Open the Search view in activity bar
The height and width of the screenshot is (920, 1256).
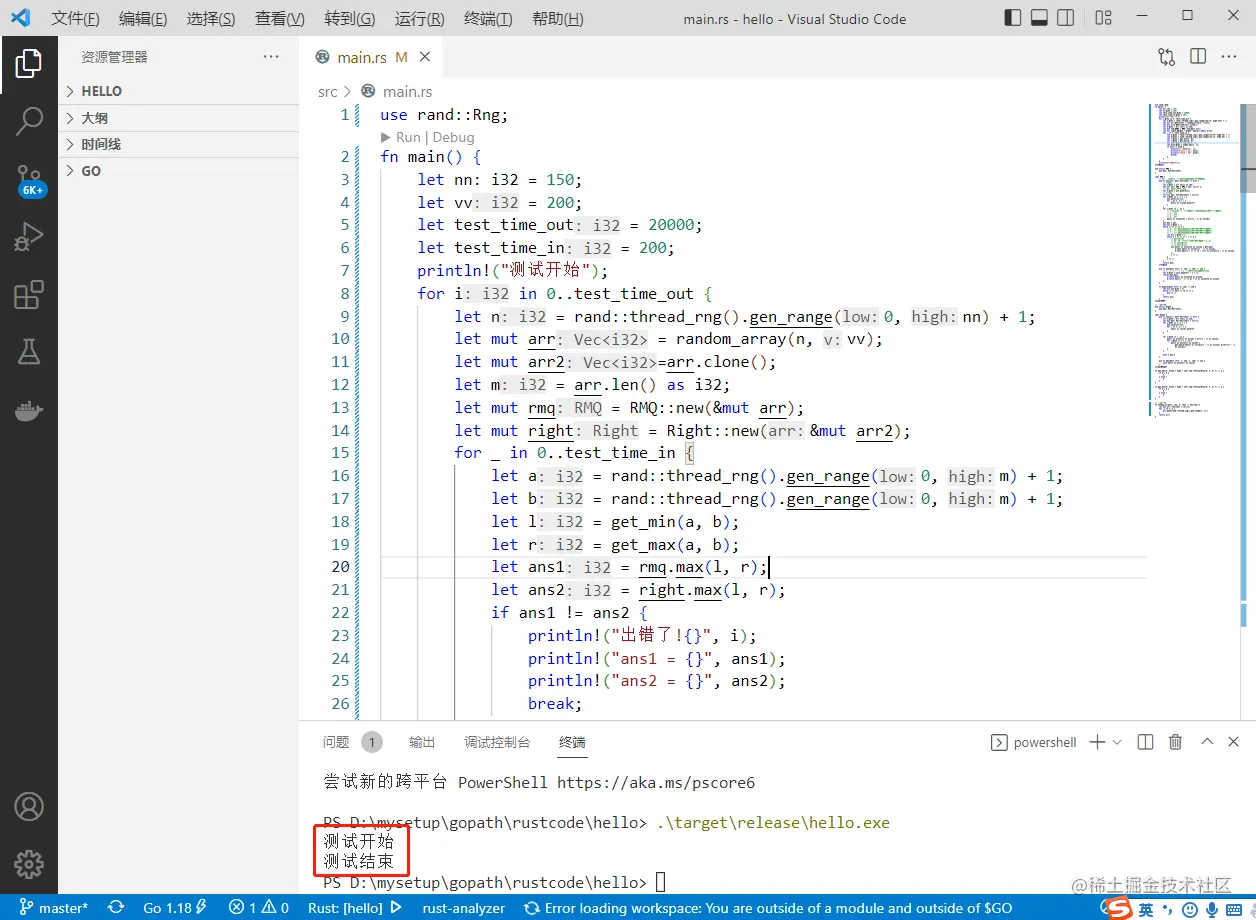[x=29, y=122]
